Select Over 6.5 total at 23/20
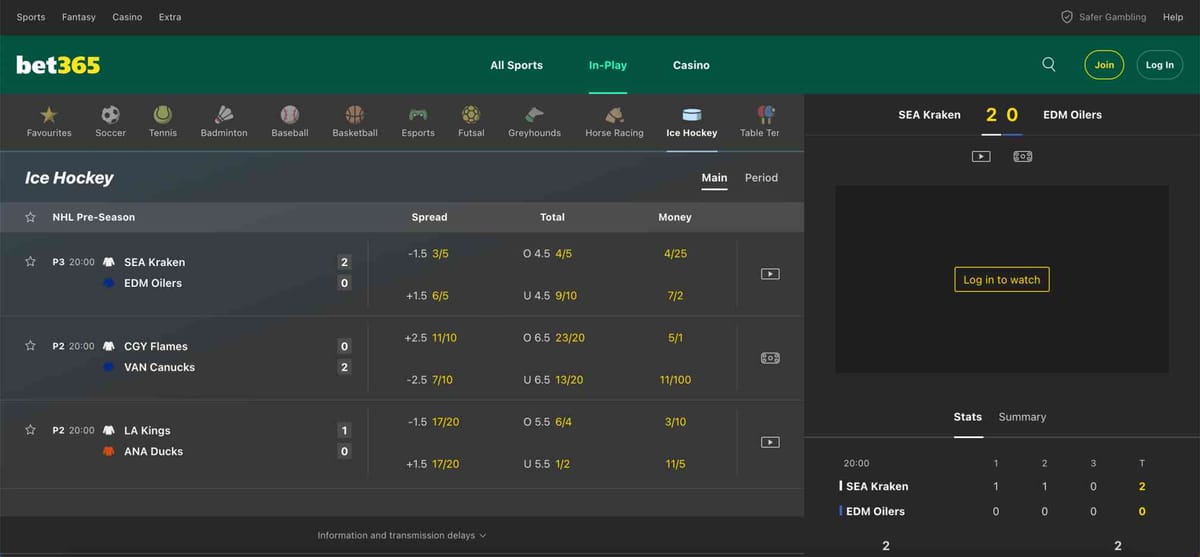This screenshot has height=557, width=1200. 553,338
